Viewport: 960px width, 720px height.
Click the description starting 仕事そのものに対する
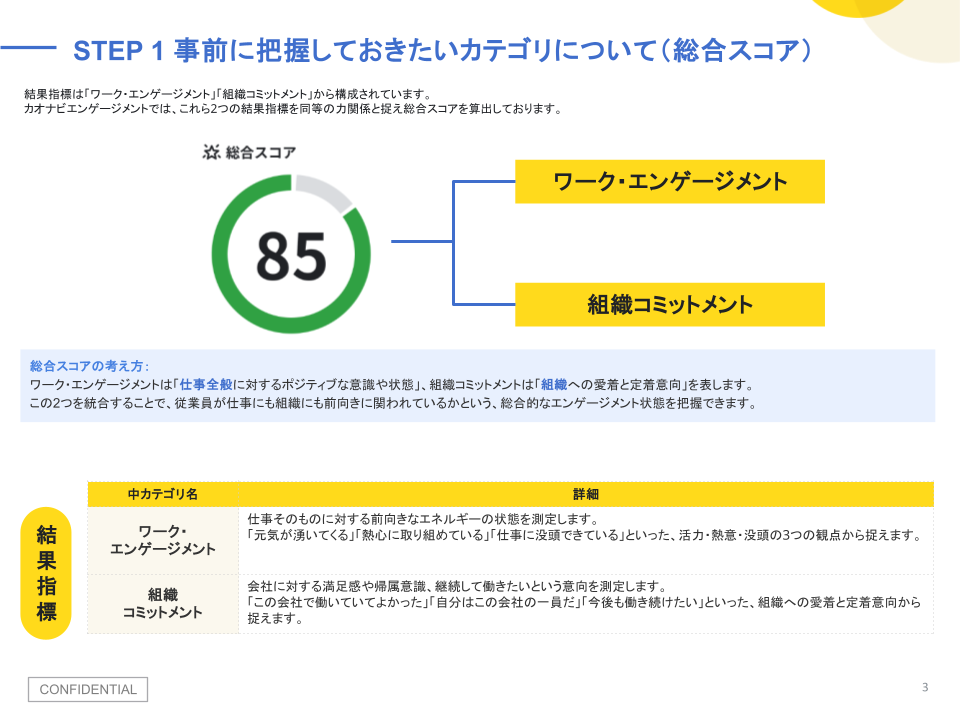pyautogui.click(x=586, y=527)
